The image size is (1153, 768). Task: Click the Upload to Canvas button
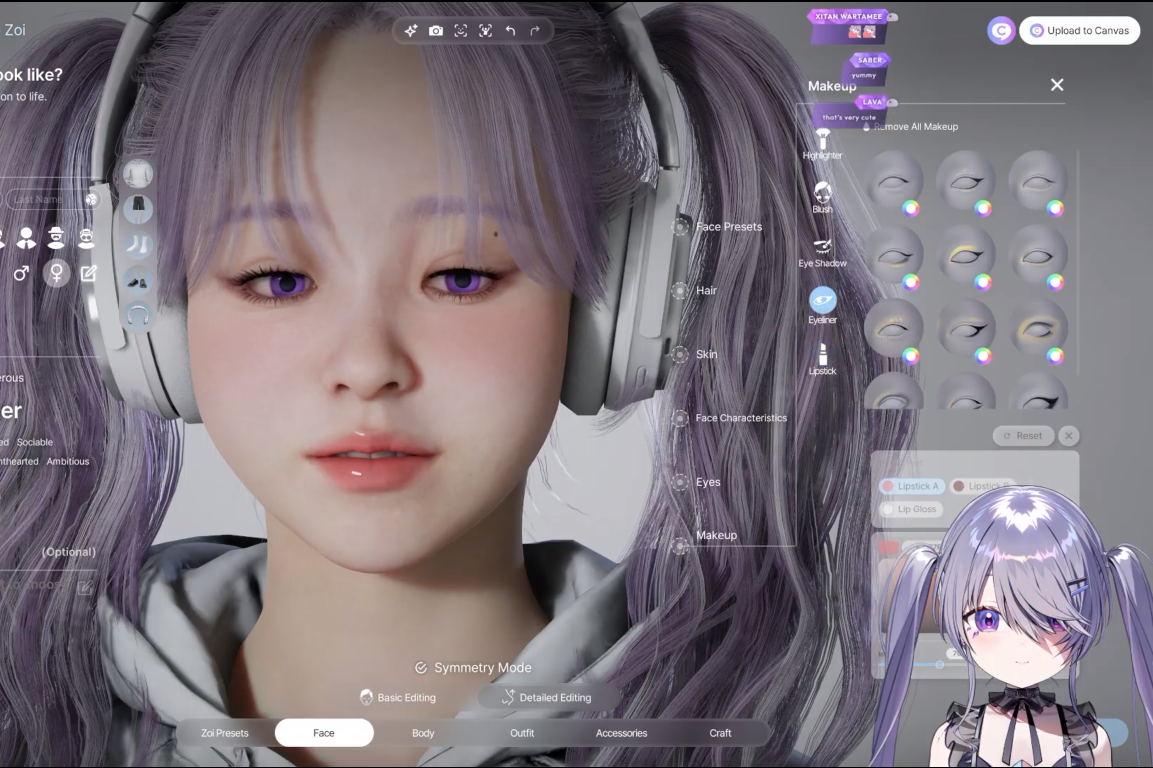[x=1079, y=31]
